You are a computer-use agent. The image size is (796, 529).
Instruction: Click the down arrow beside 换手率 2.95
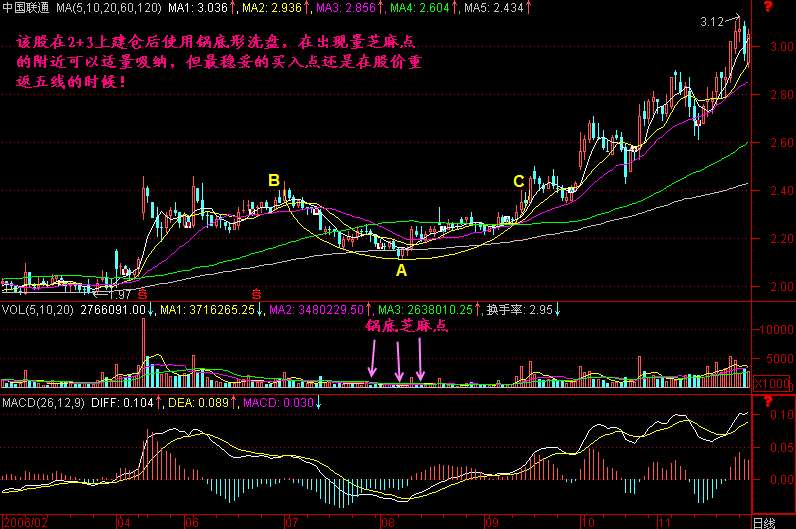click(x=556, y=309)
